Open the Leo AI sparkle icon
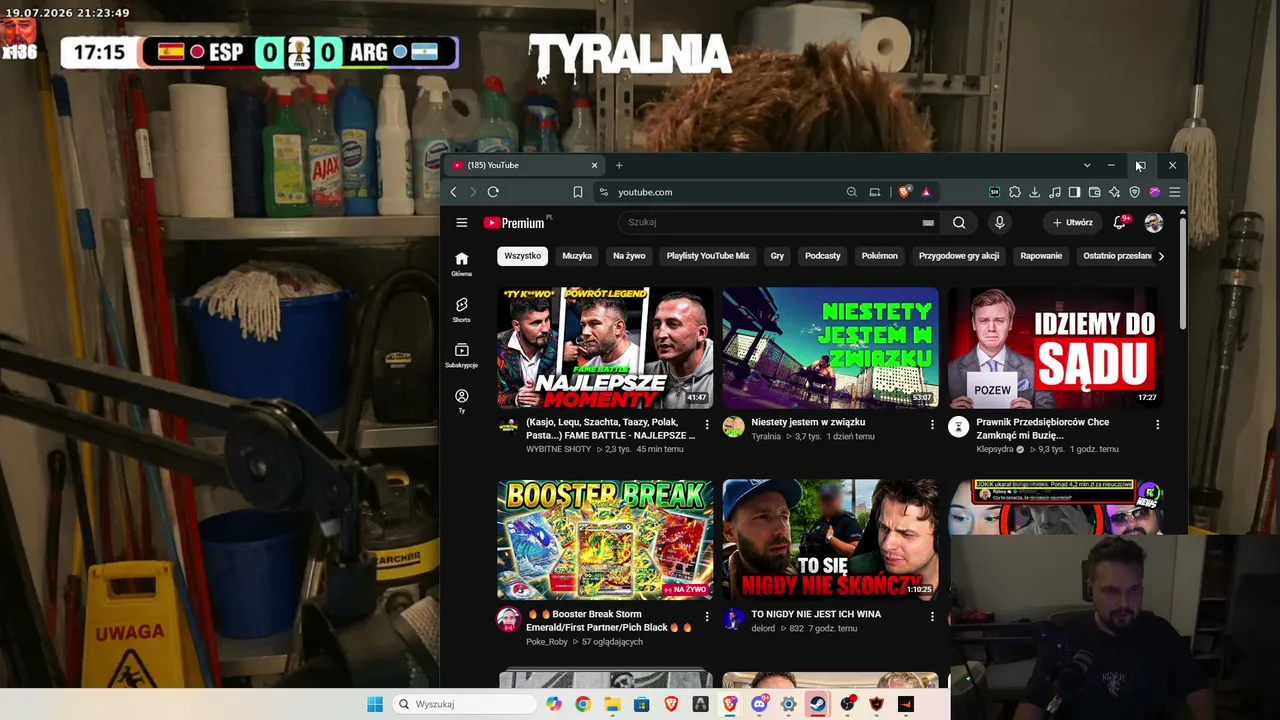Viewport: 1280px width, 720px height. (x=1114, y=192)
